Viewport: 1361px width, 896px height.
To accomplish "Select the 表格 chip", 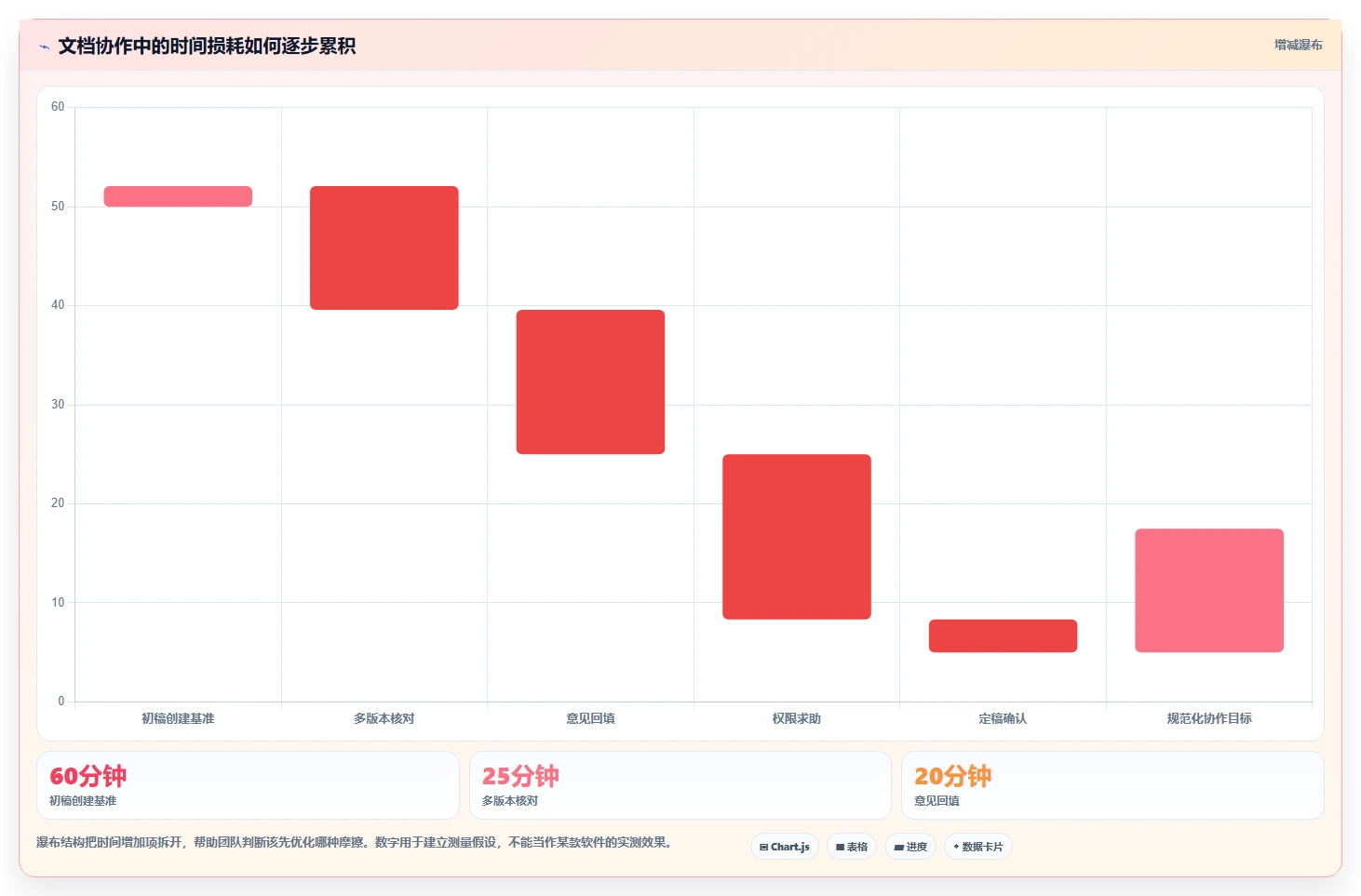I will [852, 847].
